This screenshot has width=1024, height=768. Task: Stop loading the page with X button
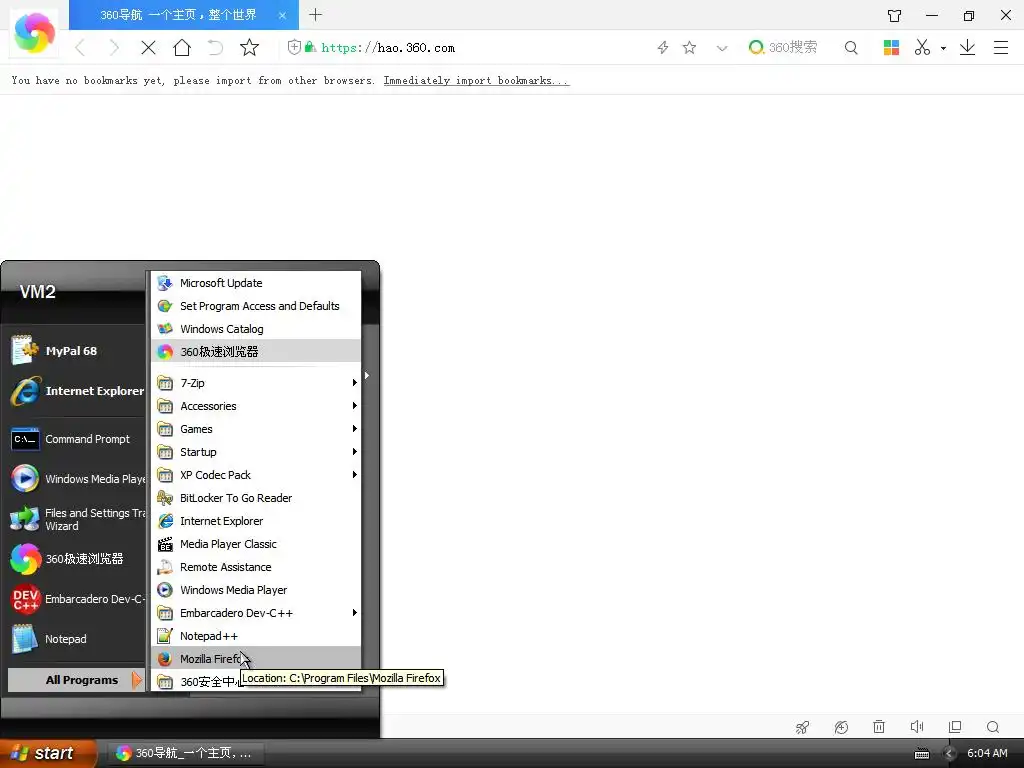click(x=148, y=48)
